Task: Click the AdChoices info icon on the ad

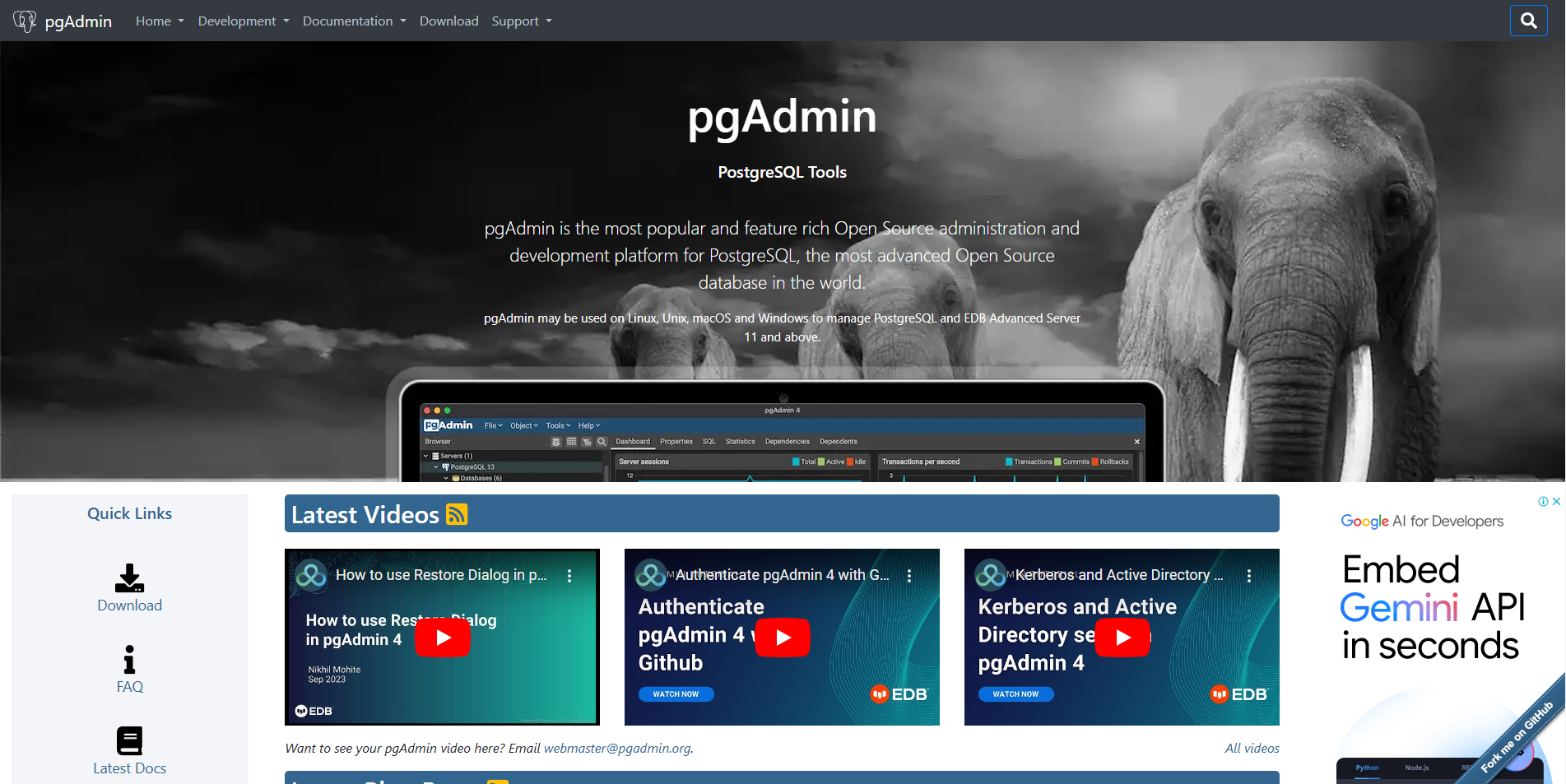Action: click(x=1544, y=501)
